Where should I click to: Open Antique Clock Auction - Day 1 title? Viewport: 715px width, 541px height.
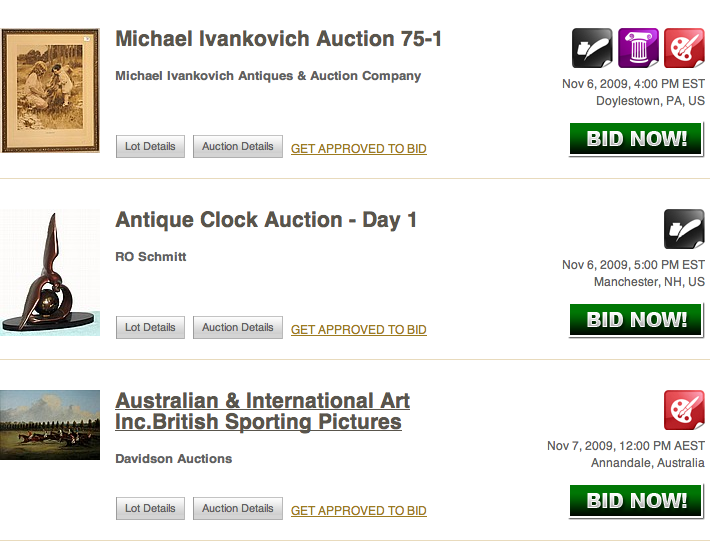[x=266, y=220]
